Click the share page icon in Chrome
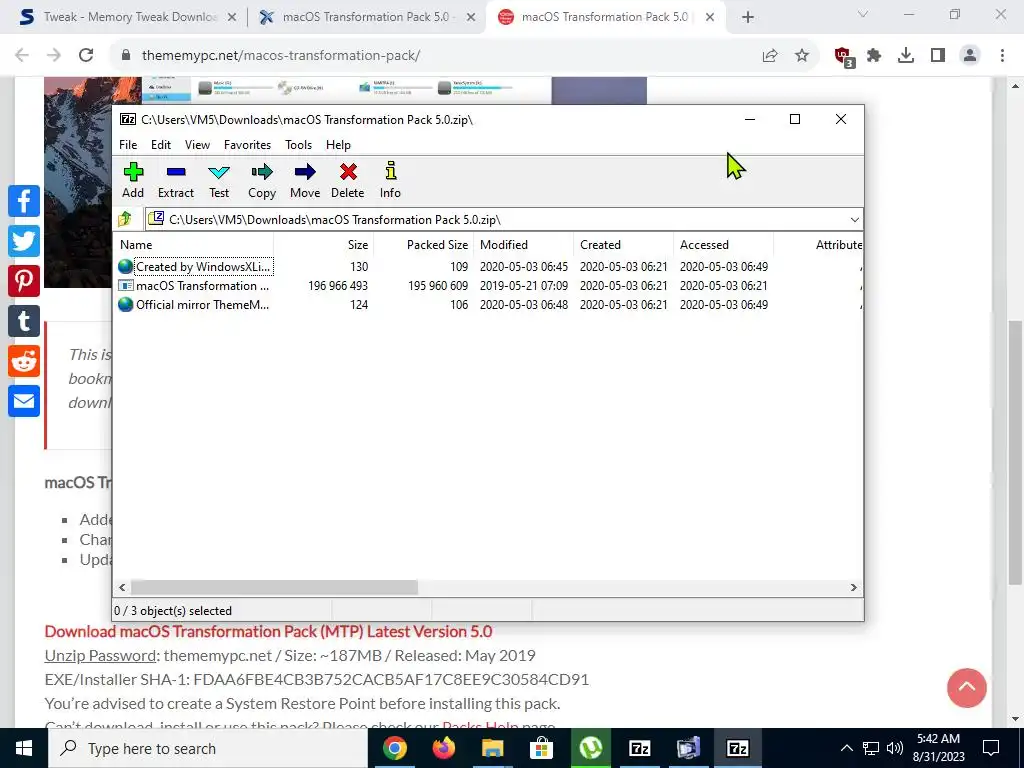Screen dimensions: 1024x768 pos(770,56)
